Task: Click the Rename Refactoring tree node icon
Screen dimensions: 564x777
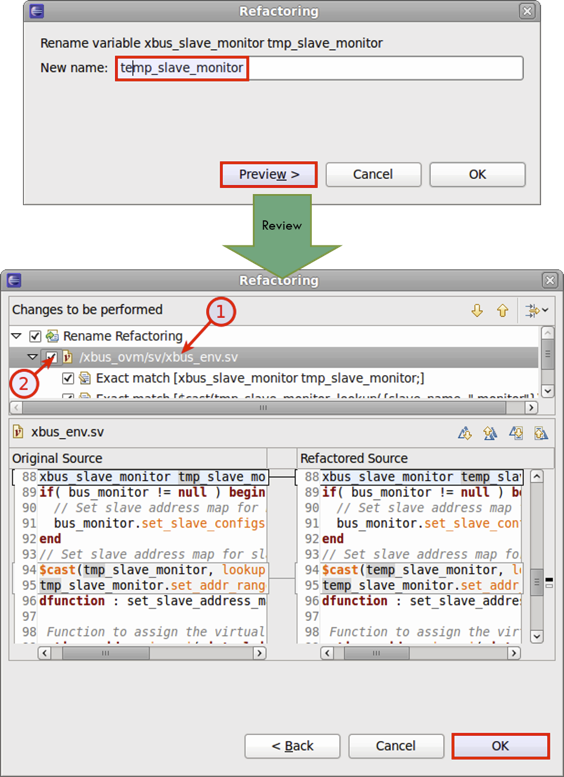Action: tap(52, 336)
